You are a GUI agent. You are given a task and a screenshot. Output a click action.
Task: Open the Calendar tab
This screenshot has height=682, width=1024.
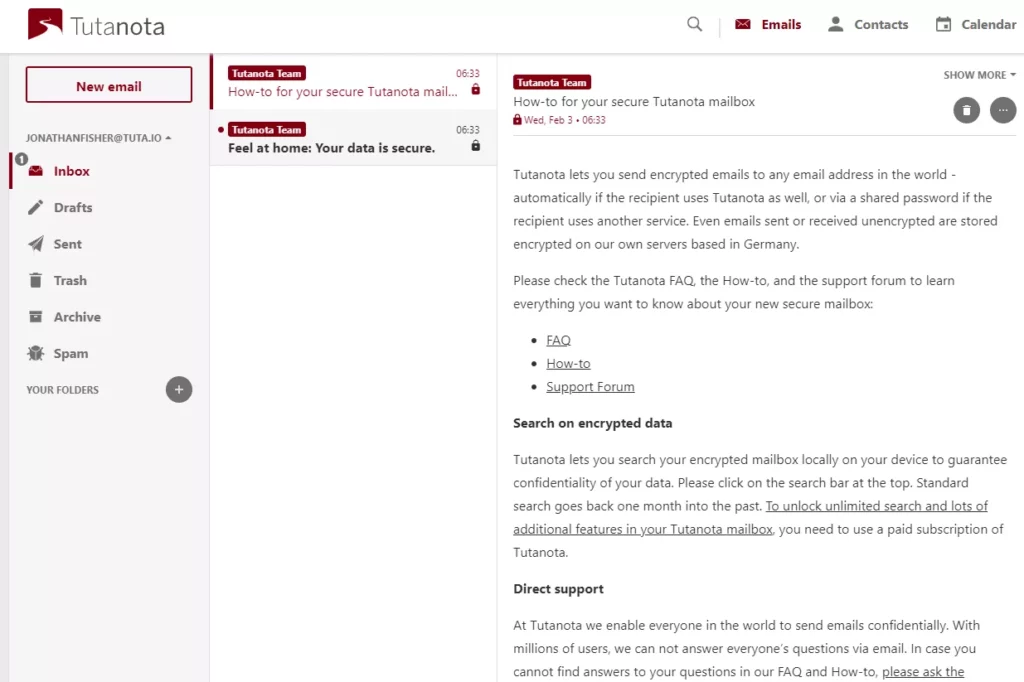975,25
